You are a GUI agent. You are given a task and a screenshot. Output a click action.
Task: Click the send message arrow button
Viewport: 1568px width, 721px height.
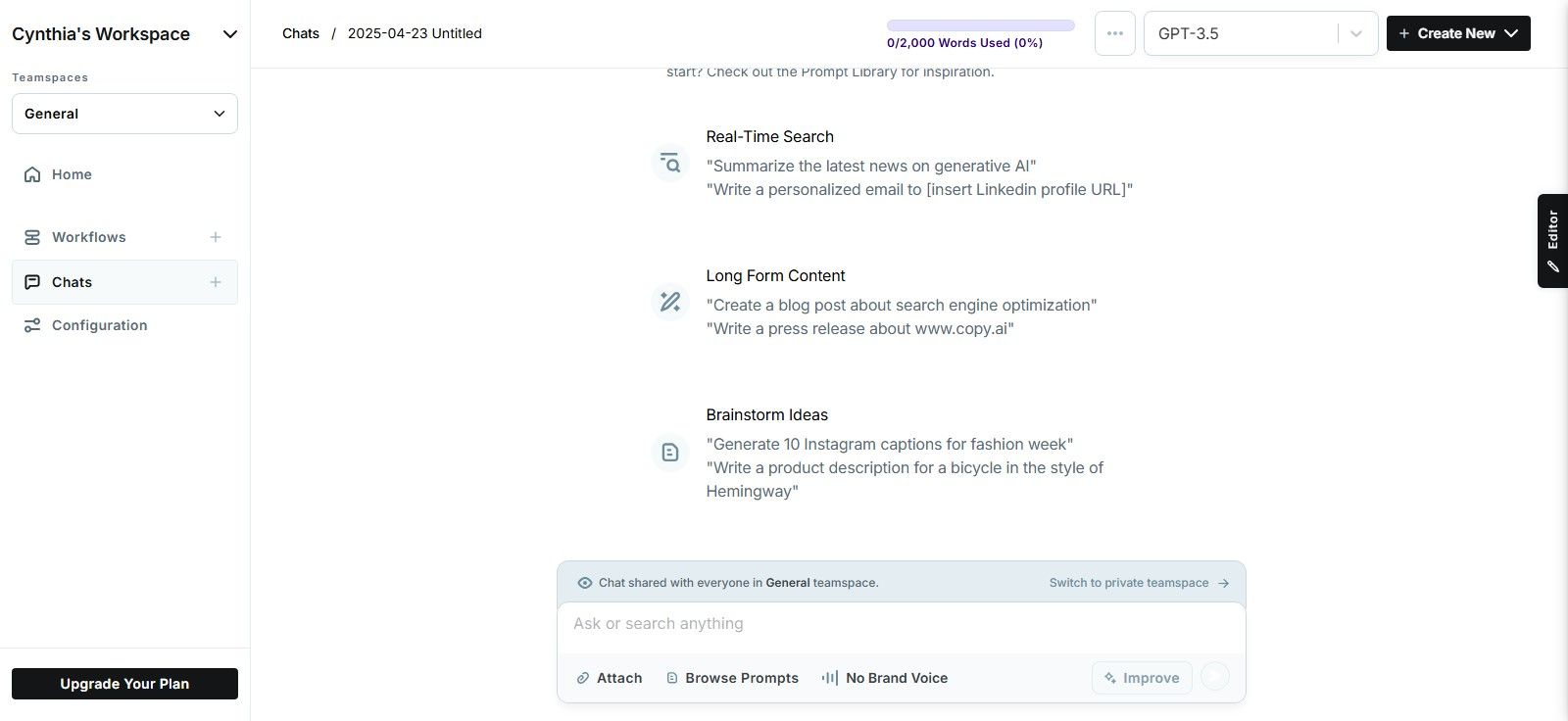1215,677
